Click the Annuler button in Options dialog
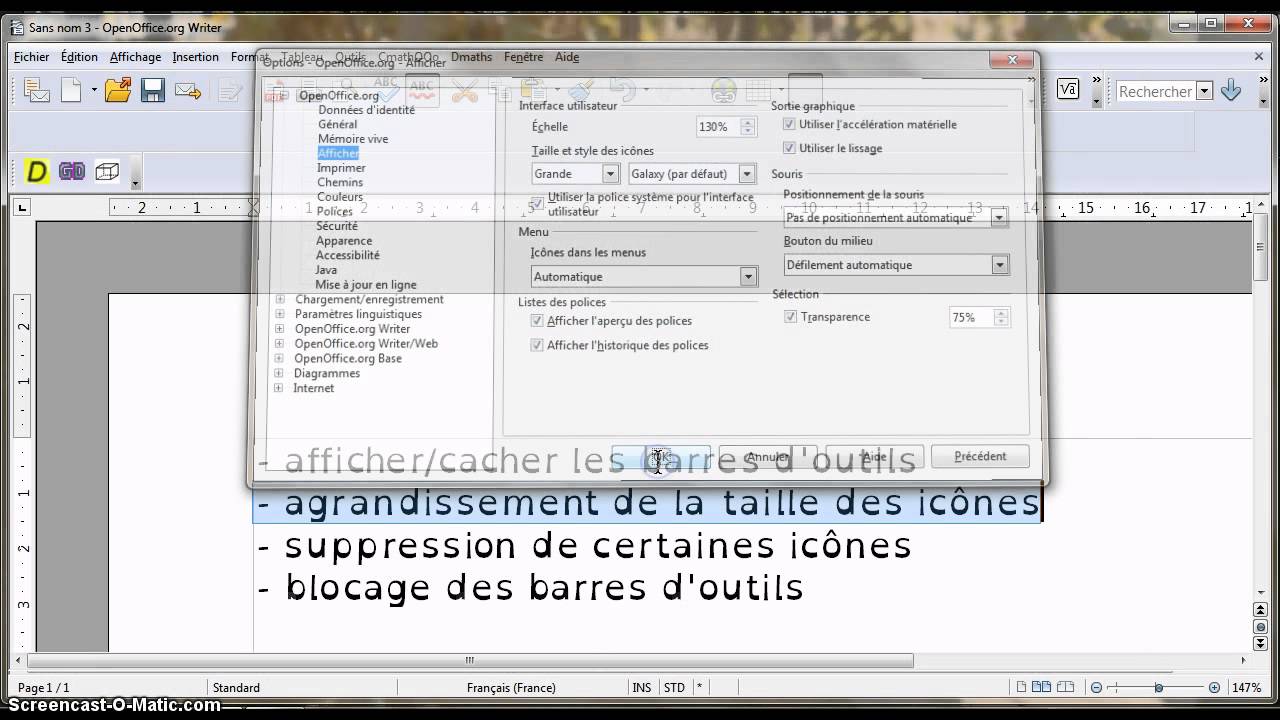This screenshot has height=720, width=1280. point(768,457)
